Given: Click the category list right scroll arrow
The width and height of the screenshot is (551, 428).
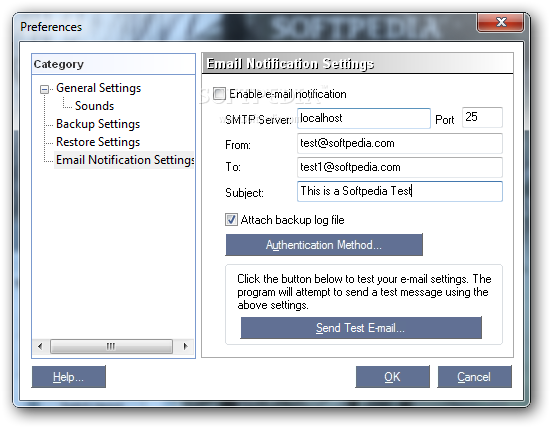Looking at the screenshot, I should click(x=186, y=346).
